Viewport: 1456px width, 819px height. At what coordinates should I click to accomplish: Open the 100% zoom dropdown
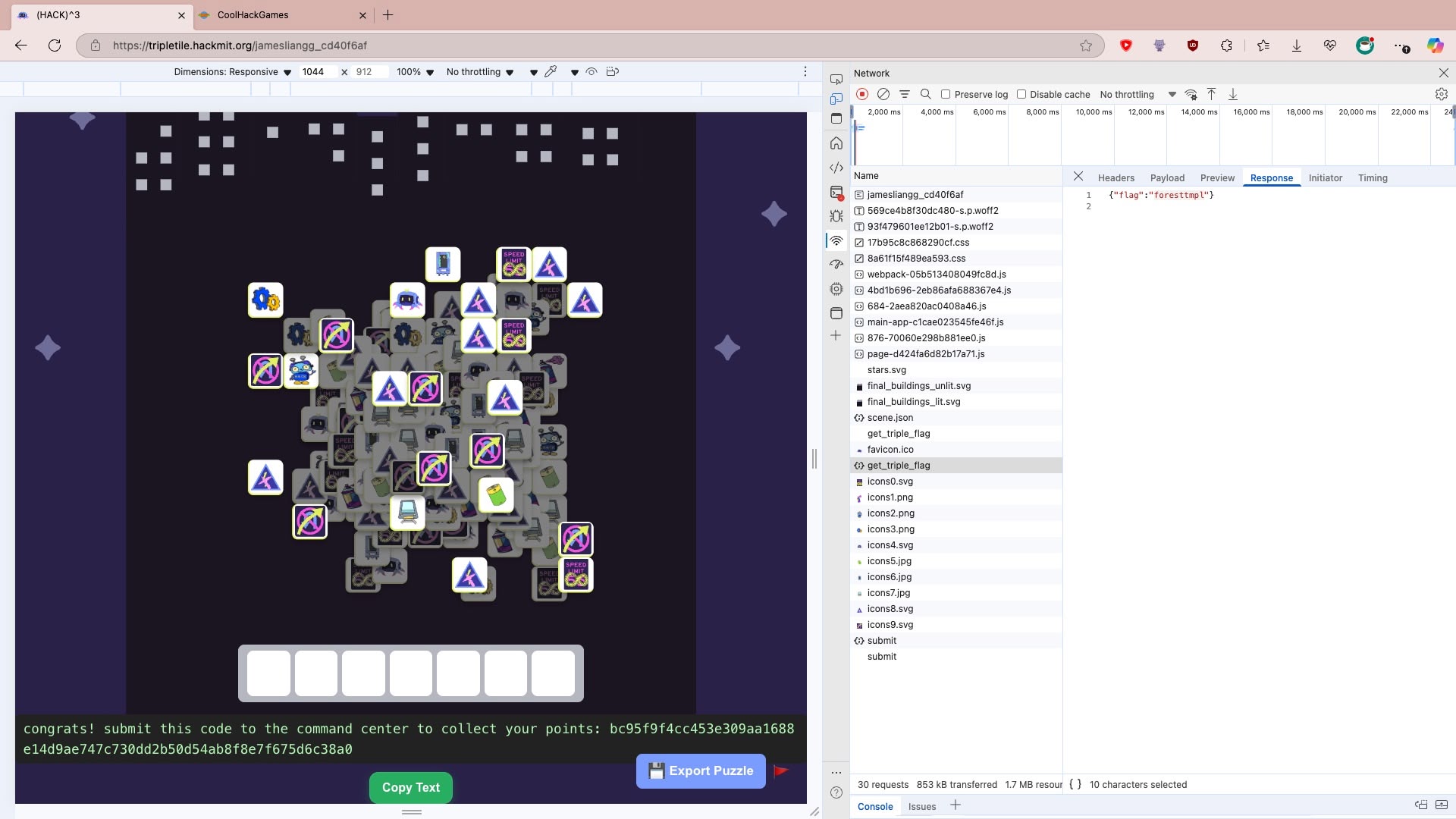[415, 72]
